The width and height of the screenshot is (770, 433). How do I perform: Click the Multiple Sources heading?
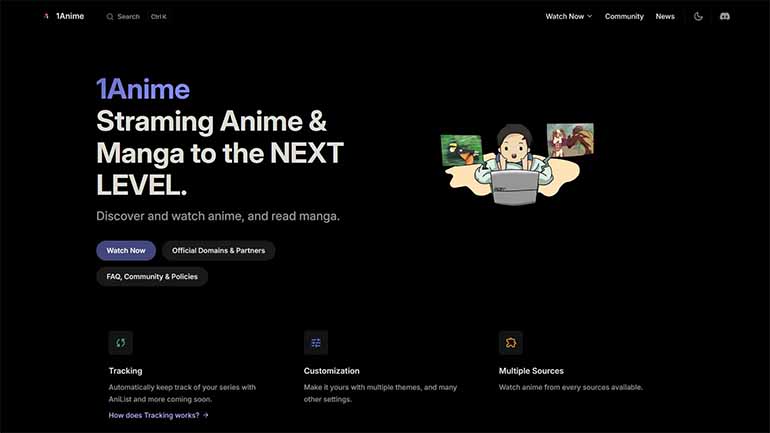click(531, 371)
